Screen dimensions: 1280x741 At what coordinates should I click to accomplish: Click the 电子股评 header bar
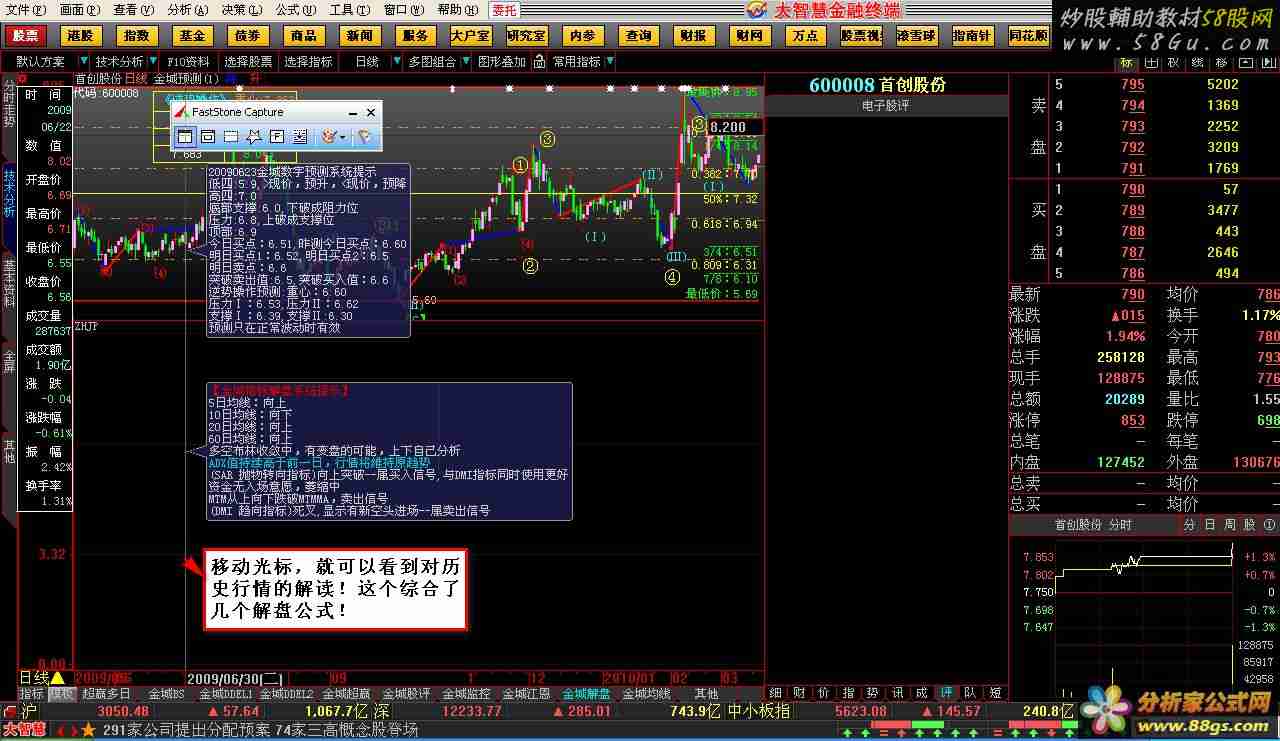pos(886,105)
